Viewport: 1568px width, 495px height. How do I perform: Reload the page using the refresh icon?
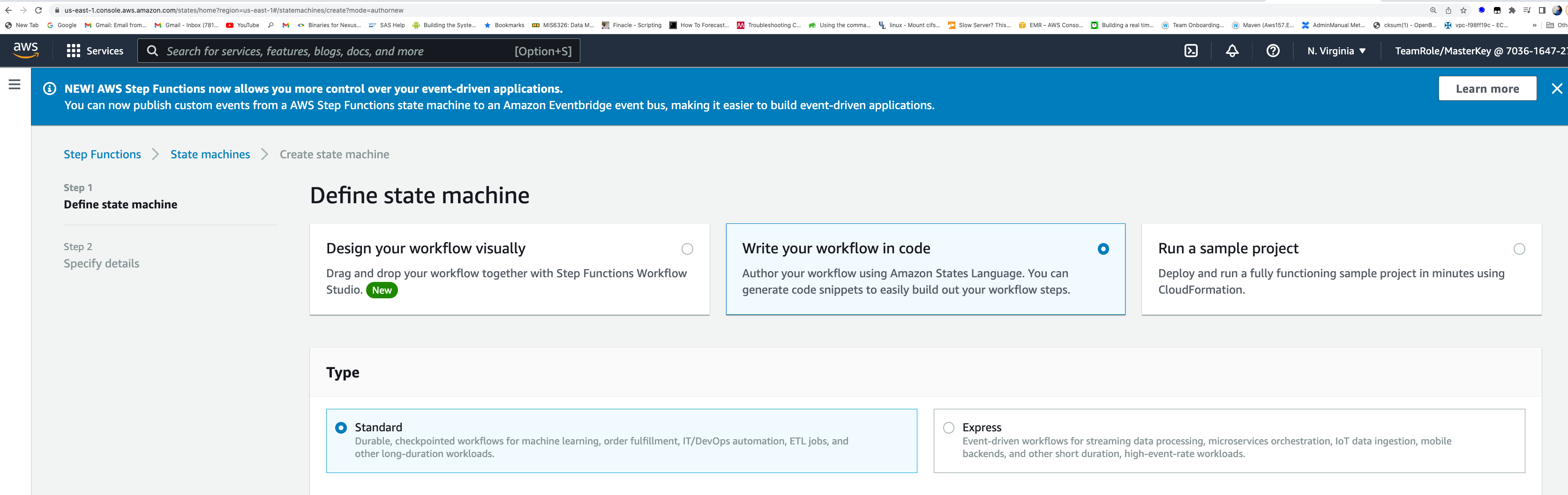(x=38, y=10)
